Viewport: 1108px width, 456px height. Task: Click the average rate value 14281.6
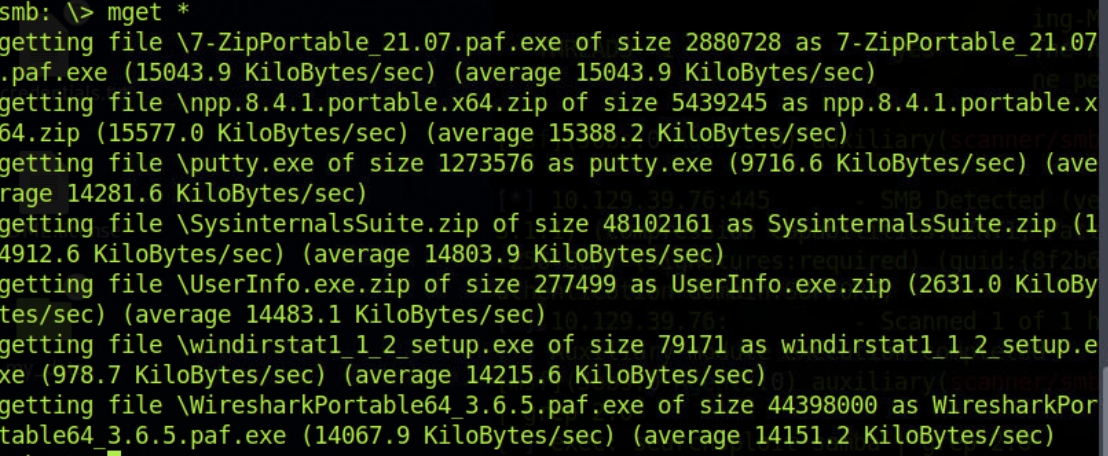click(x=113, y=192)
